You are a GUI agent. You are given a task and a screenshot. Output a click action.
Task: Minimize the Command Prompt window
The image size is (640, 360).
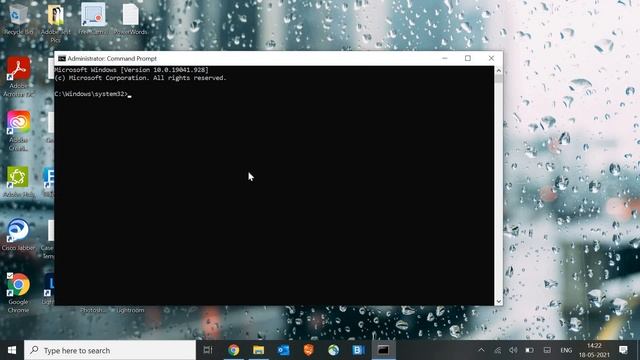[x=445, y=58]
